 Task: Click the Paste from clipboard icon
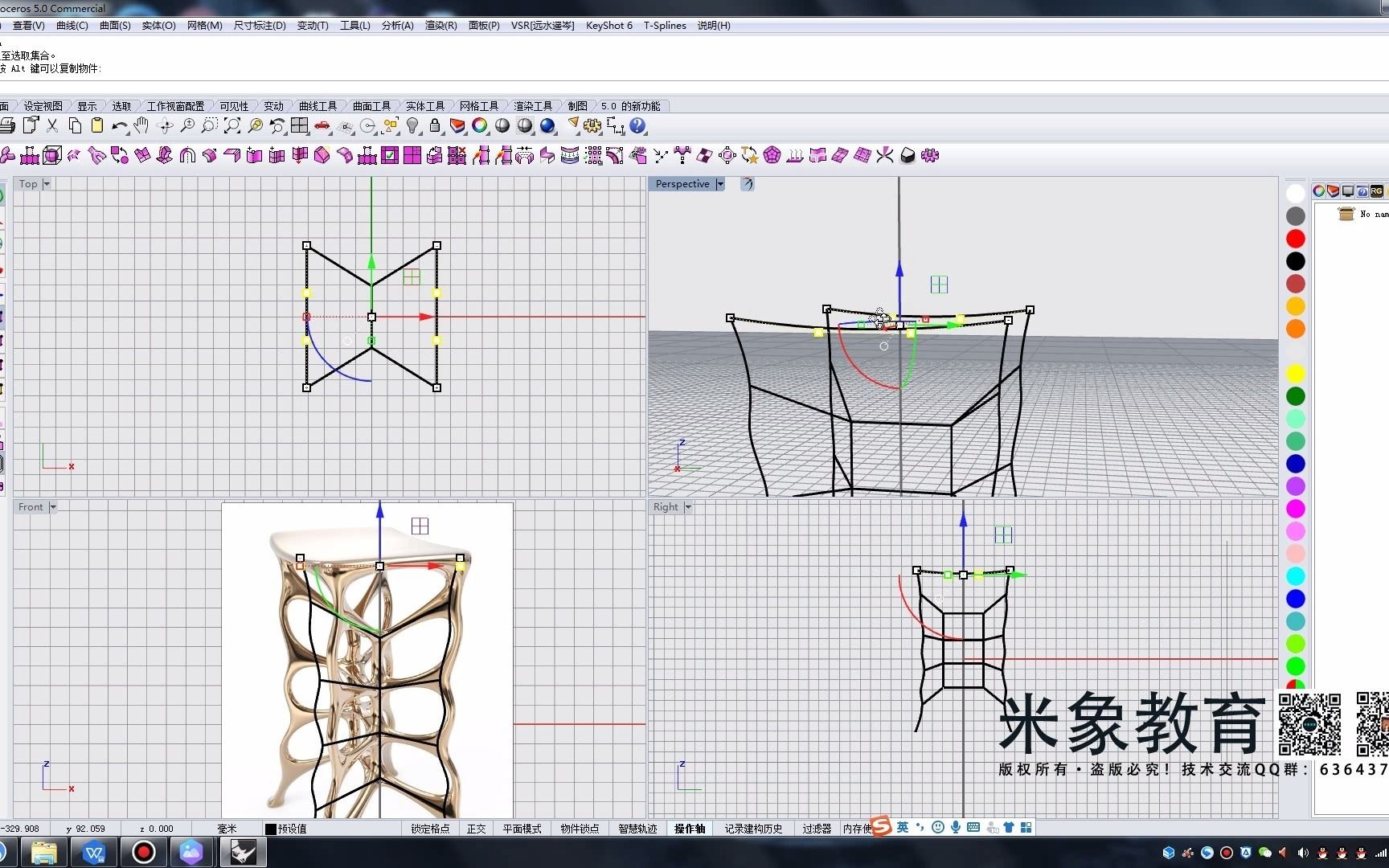(96, 126)
